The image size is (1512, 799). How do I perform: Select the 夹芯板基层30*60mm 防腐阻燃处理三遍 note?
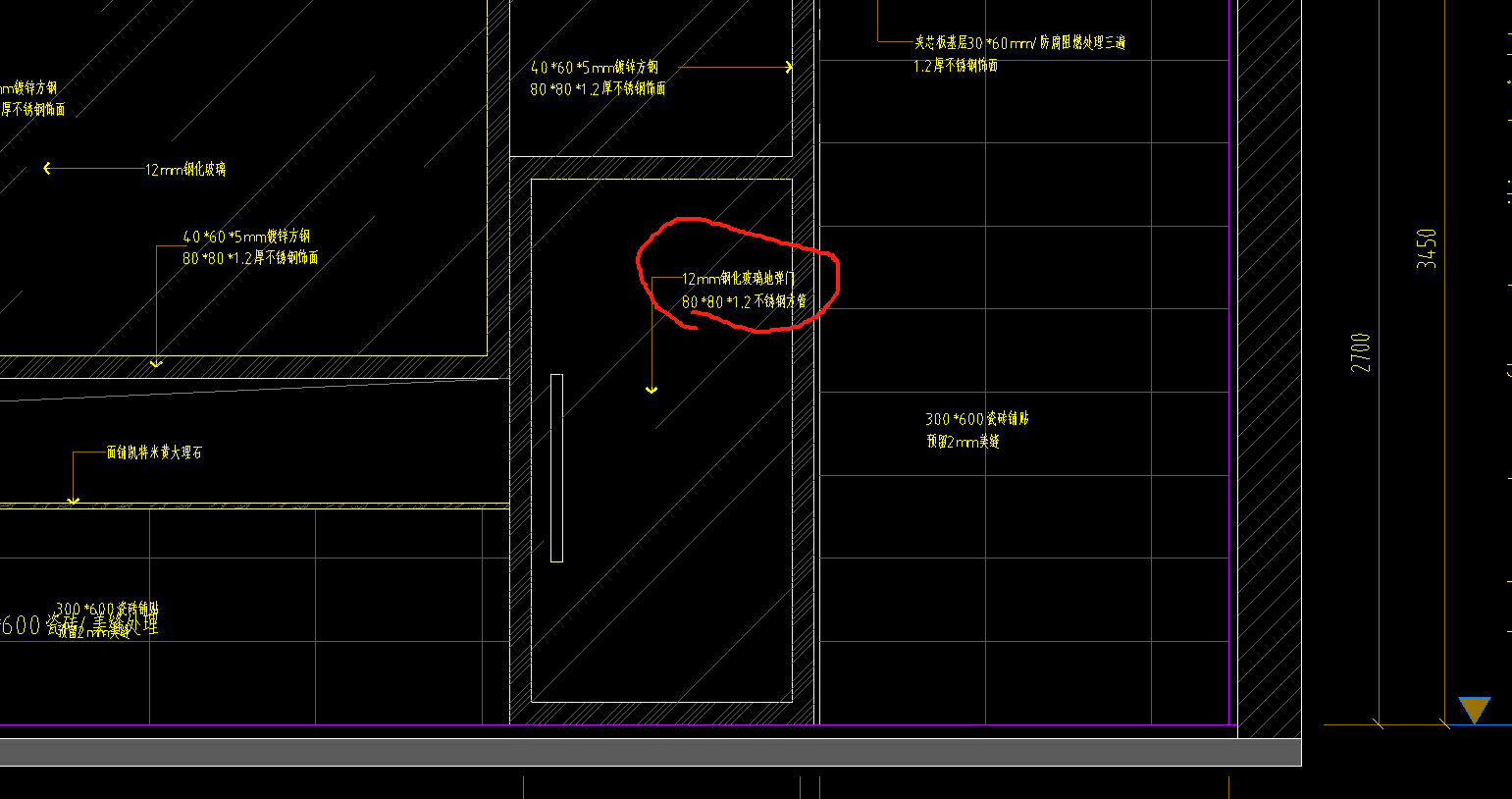pyautogui.click(x=1019, y=43)
